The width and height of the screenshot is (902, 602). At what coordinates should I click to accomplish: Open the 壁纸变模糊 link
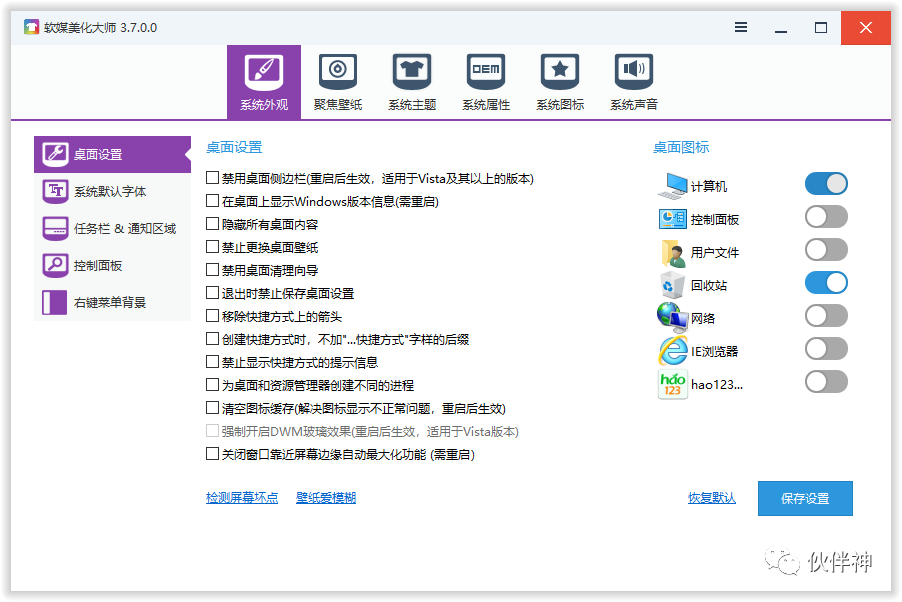pyautogui.click(x=326, y=498)
